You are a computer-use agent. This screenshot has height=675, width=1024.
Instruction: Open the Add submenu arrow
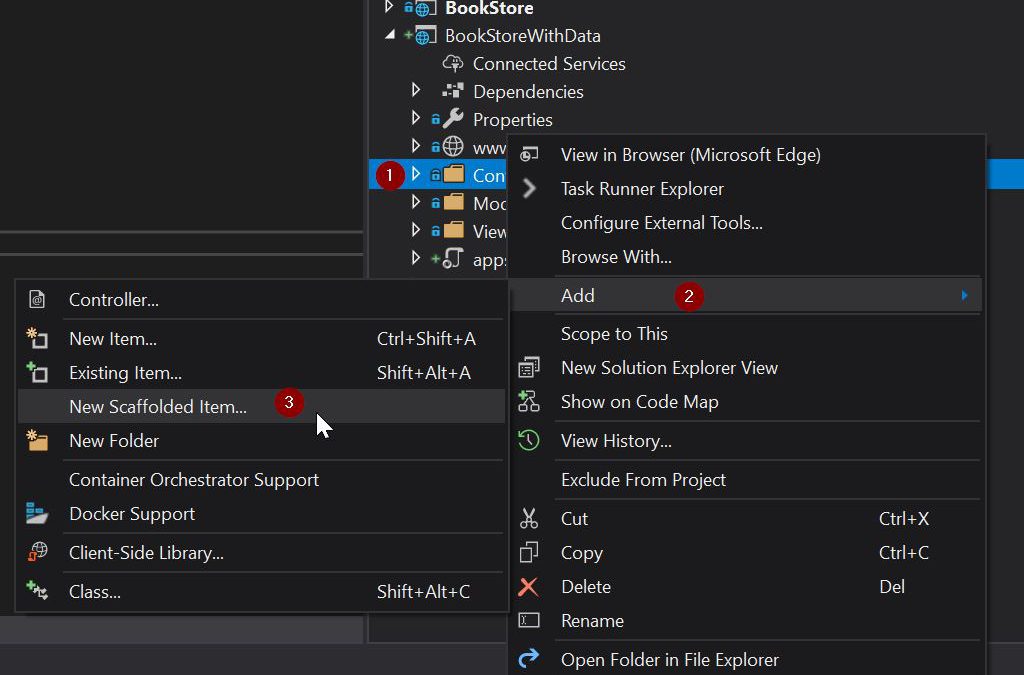[x=964, y=296]
